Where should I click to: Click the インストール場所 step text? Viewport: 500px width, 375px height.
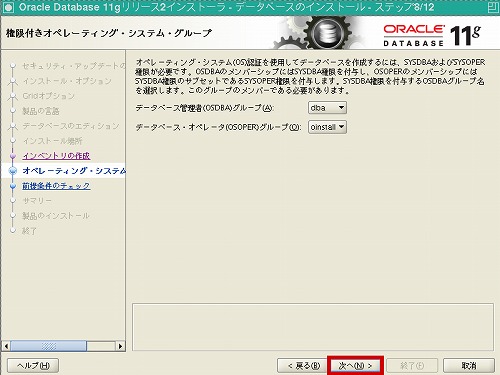[x=52, y=141]
